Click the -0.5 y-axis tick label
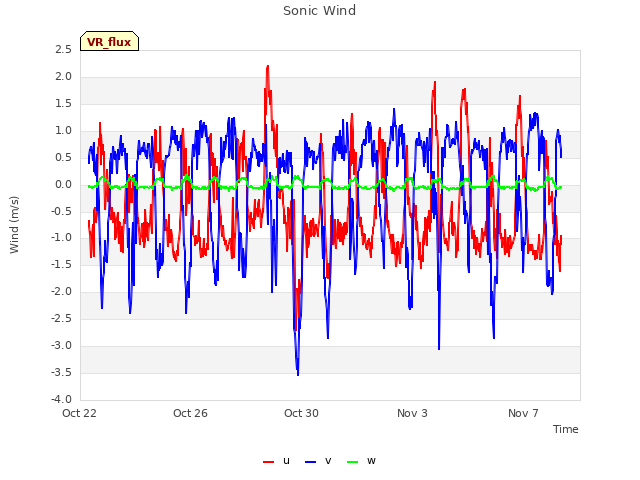 tap(62, 211)
